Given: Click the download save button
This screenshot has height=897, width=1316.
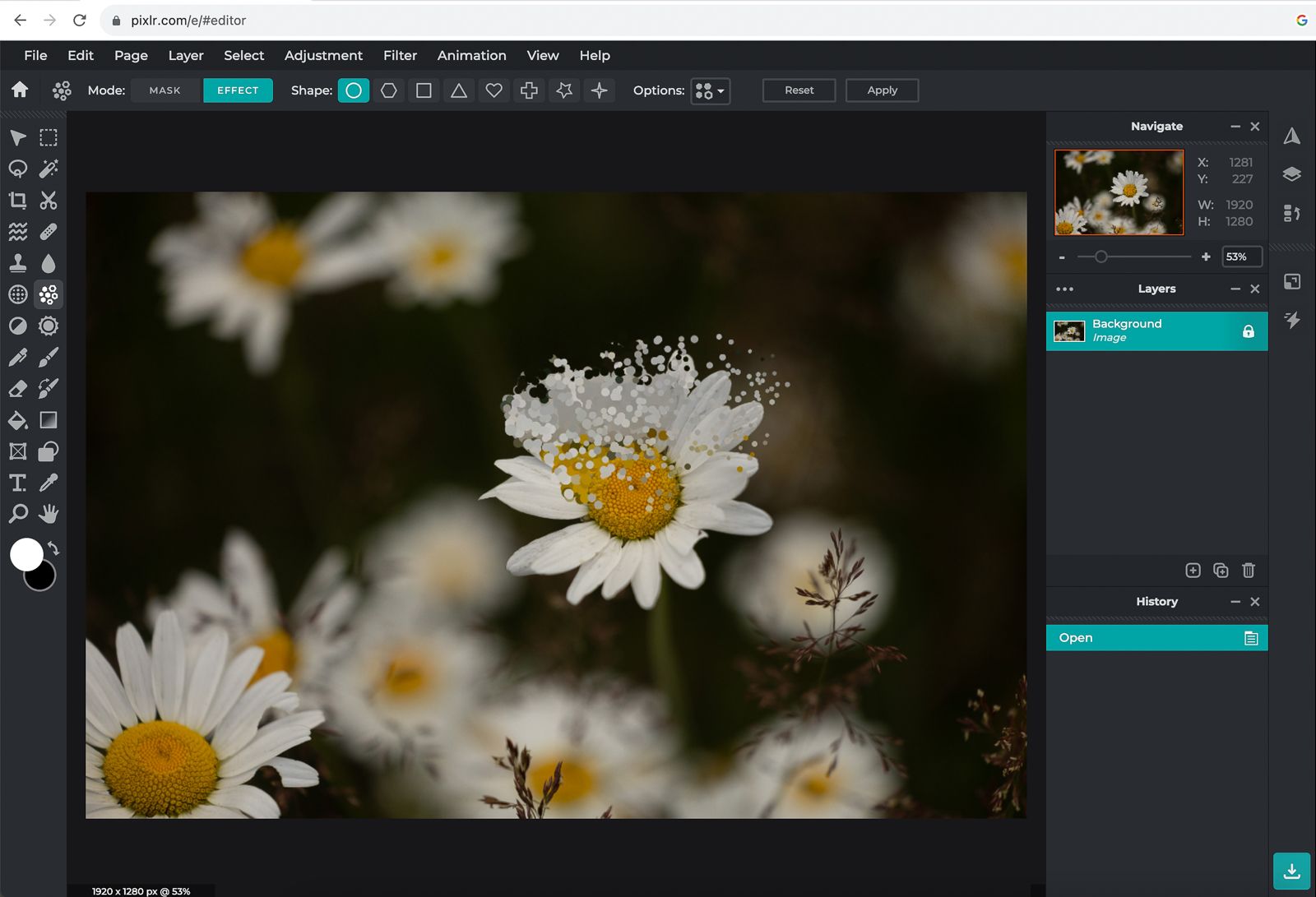Looking at the screenshot, I should (1291, 871).
